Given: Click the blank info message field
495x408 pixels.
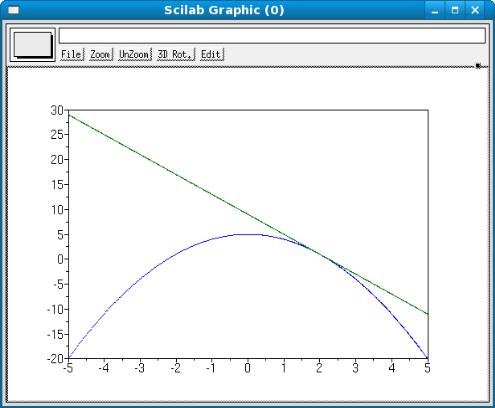Looking at the screenshot, I should pyautogui.click(x=272, y=36).
